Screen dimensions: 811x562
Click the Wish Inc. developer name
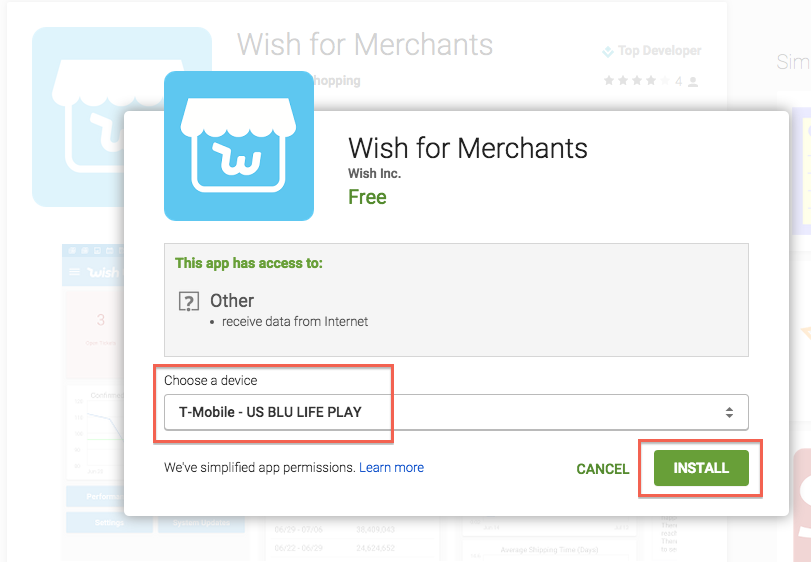(x=374, y=174)
